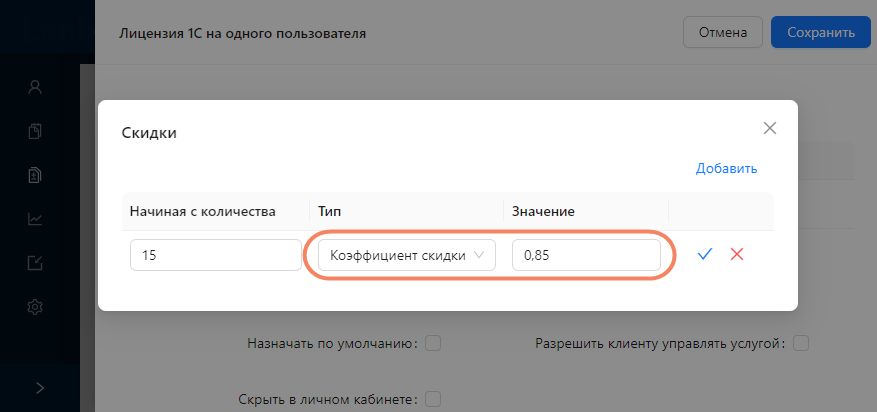877x412 pixels.
Task: Toggle Разрешить клиенту управлять услугой checkbox
Action: [x=801, y=343]
